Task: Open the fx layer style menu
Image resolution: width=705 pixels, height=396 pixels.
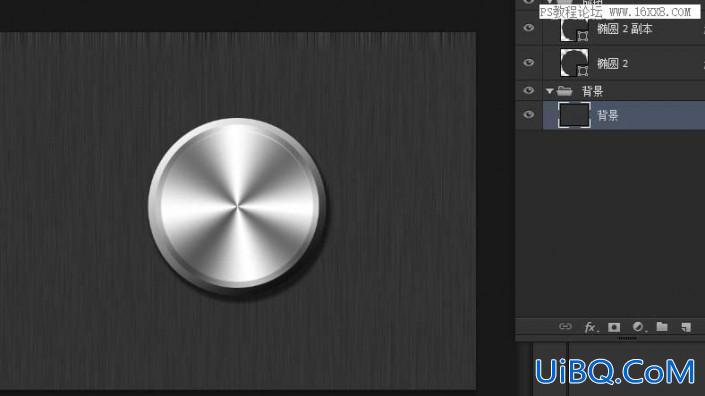Action: tap(591, 327)
